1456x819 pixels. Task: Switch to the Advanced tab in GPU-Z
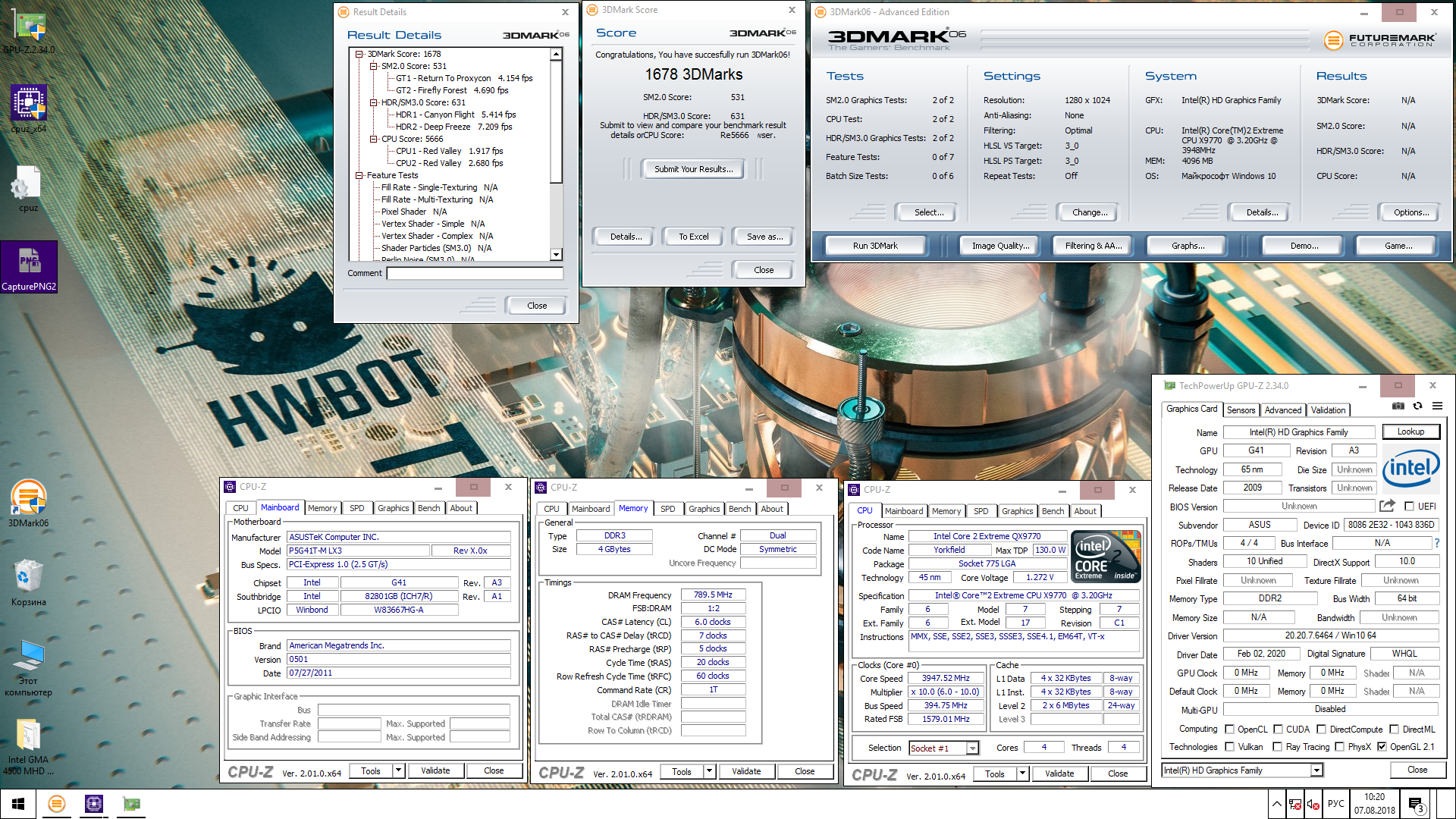tap(1283, 409)
